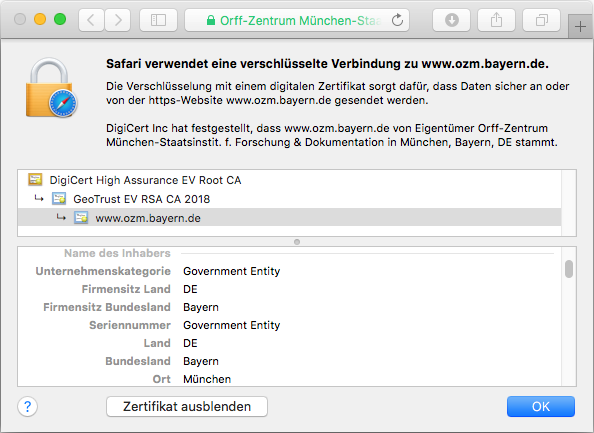The image size is (594, 433).
Task: Click the address field Orff-Zentrum München
Action: click(297, 20)
